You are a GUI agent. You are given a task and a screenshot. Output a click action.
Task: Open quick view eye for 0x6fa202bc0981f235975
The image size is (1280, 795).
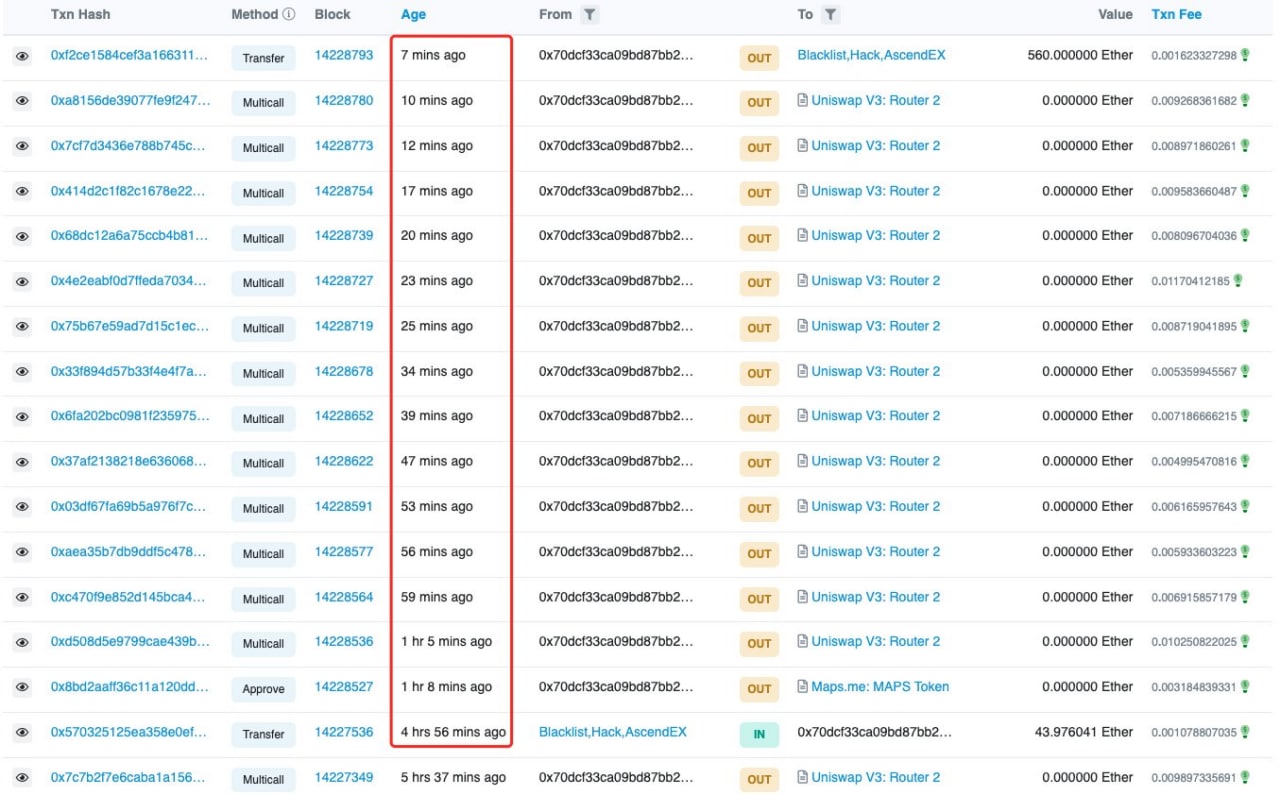click(x=22, y=417)
